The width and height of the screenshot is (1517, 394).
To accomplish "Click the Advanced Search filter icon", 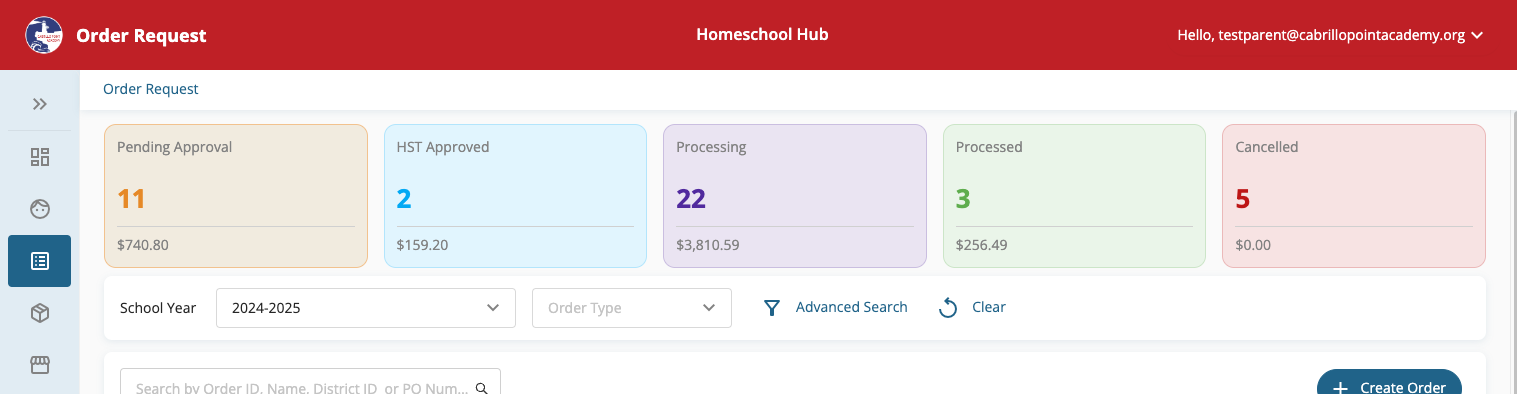I will pyautogui.click(x=772, y=308).
